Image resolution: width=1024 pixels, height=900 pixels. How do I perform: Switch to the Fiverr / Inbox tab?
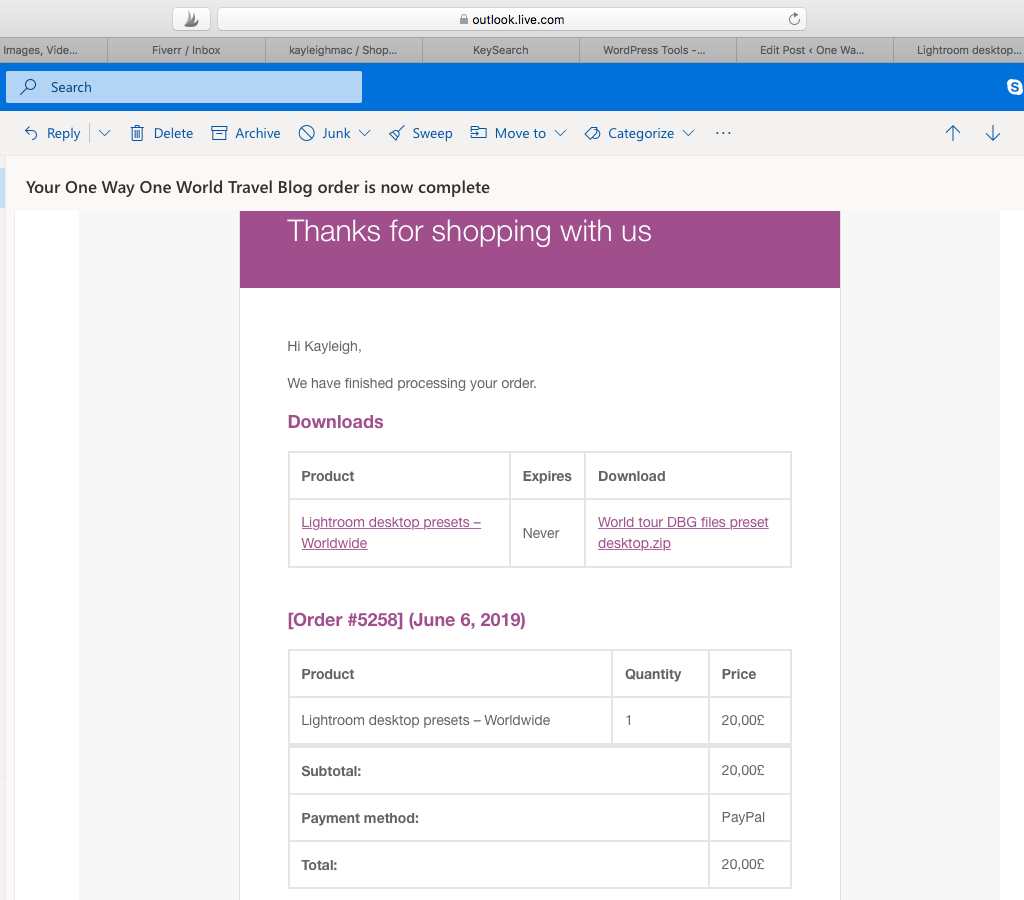point(186,50)
